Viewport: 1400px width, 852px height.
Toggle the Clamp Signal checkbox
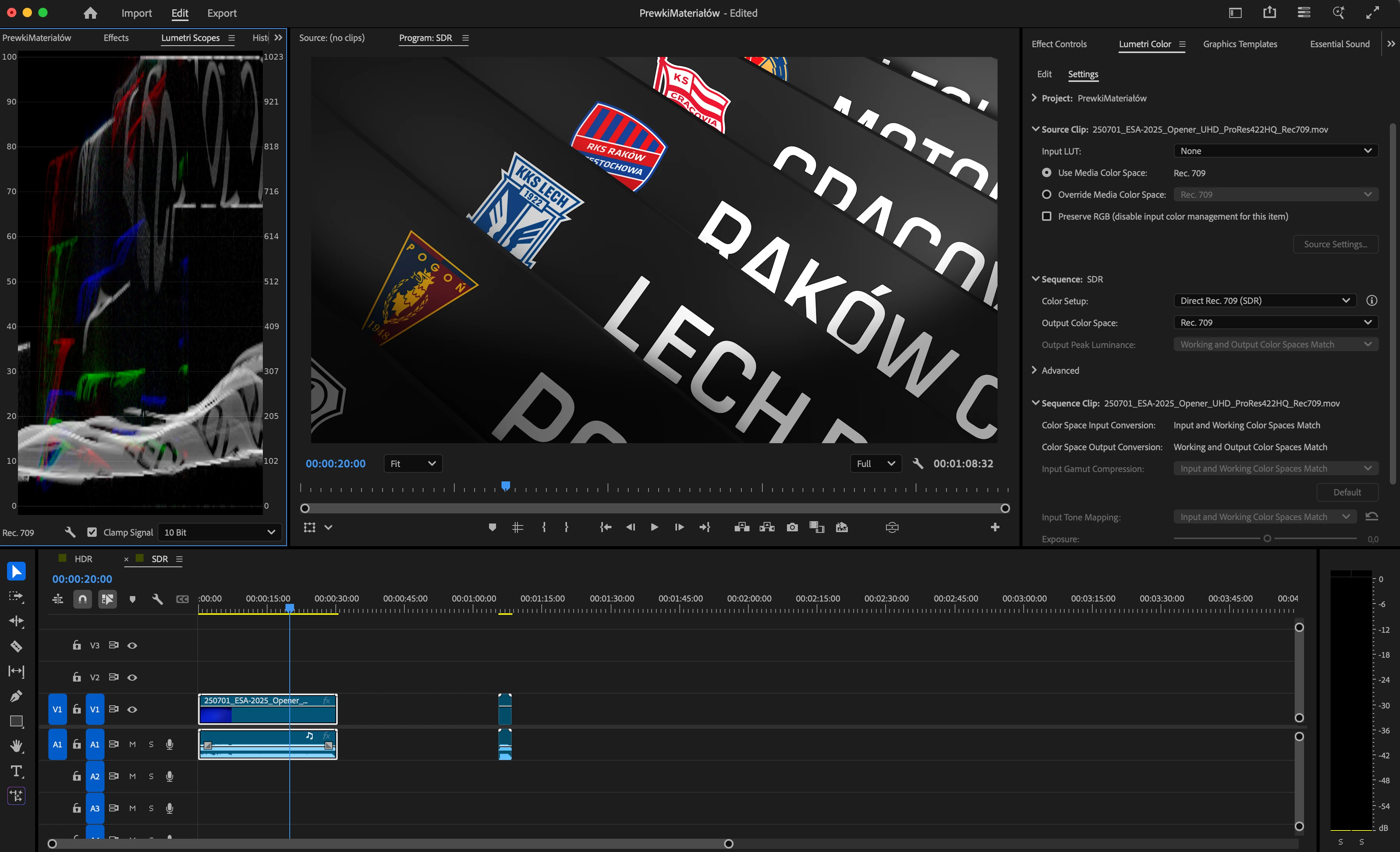click(x=92, y=532)
